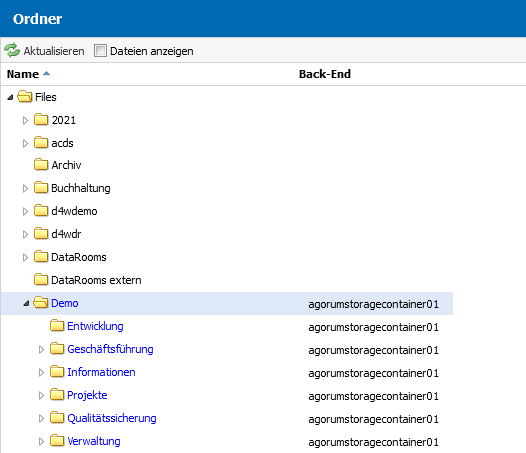
Task: Click the Files root folder icon
Action: point(25,97)
